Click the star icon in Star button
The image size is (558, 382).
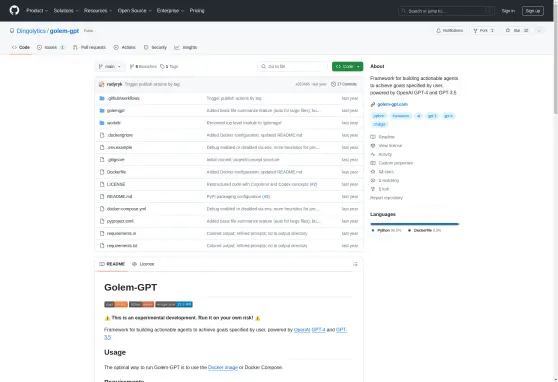point(508,31)
